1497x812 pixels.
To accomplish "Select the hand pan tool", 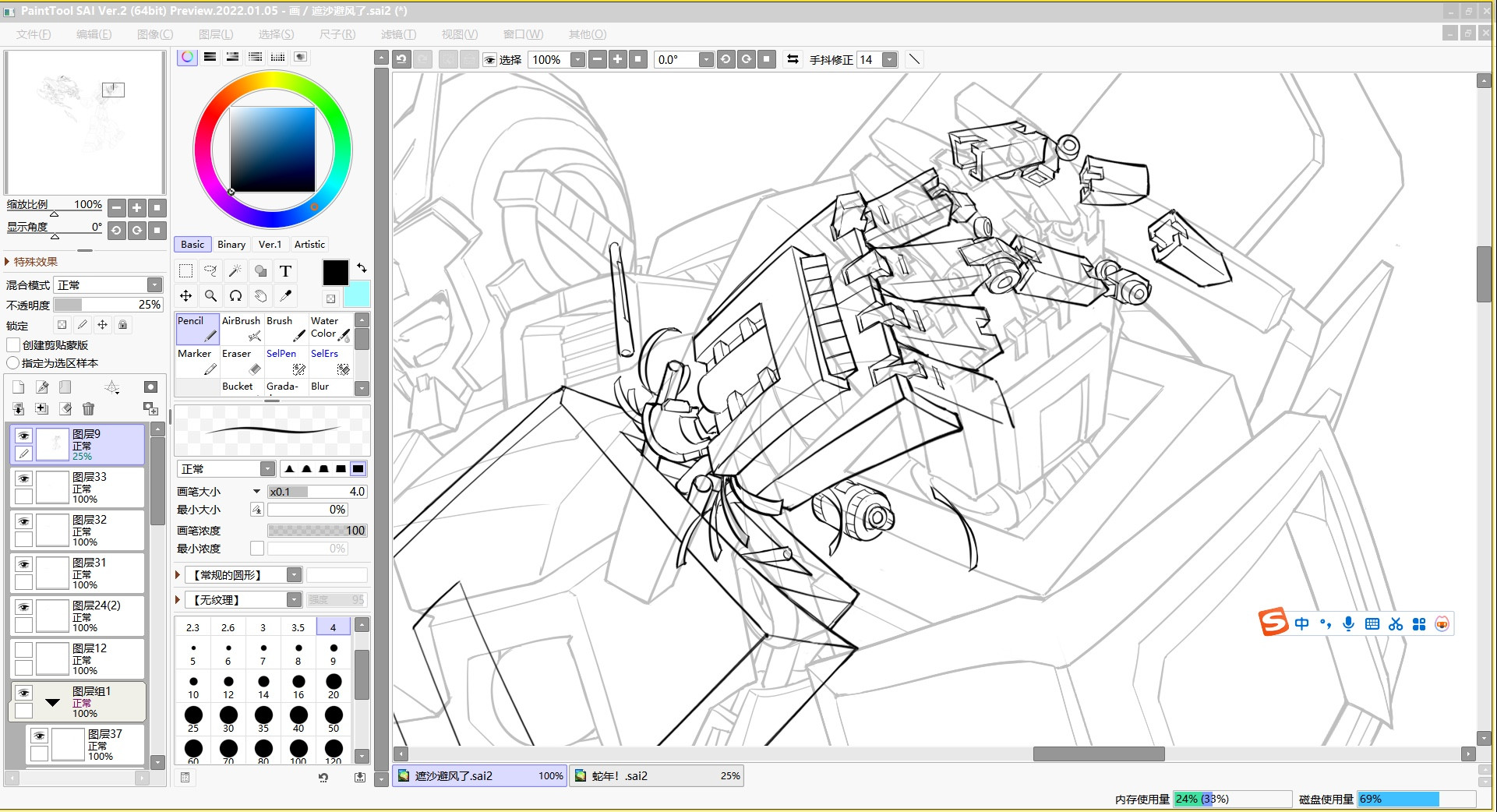I will point(260,296).
